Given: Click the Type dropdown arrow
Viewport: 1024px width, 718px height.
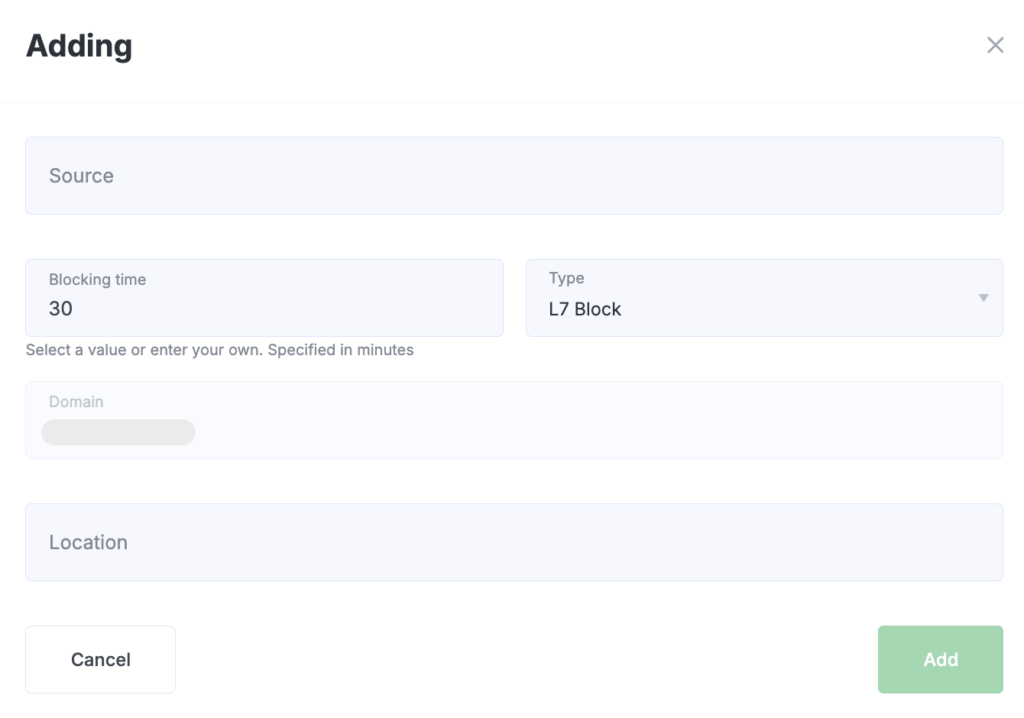Looking at the screenshot, I should [983, 298].
